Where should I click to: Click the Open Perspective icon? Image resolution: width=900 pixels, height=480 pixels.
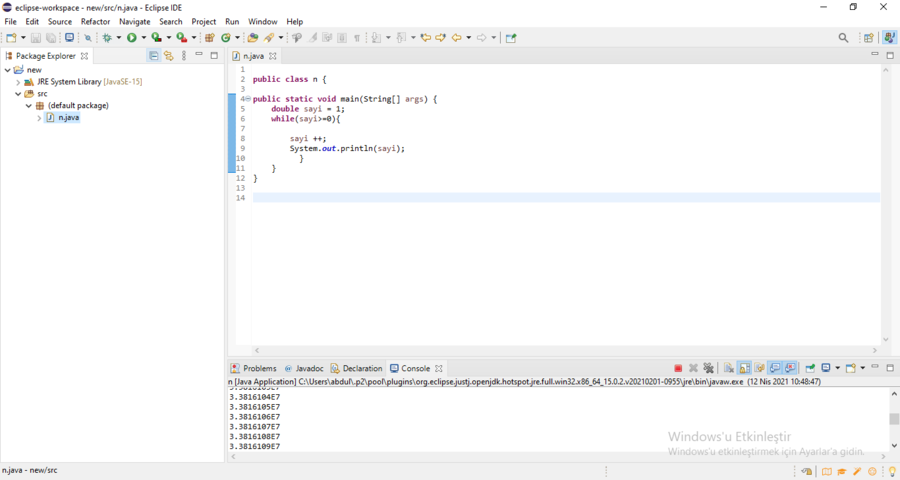[868, 38]
